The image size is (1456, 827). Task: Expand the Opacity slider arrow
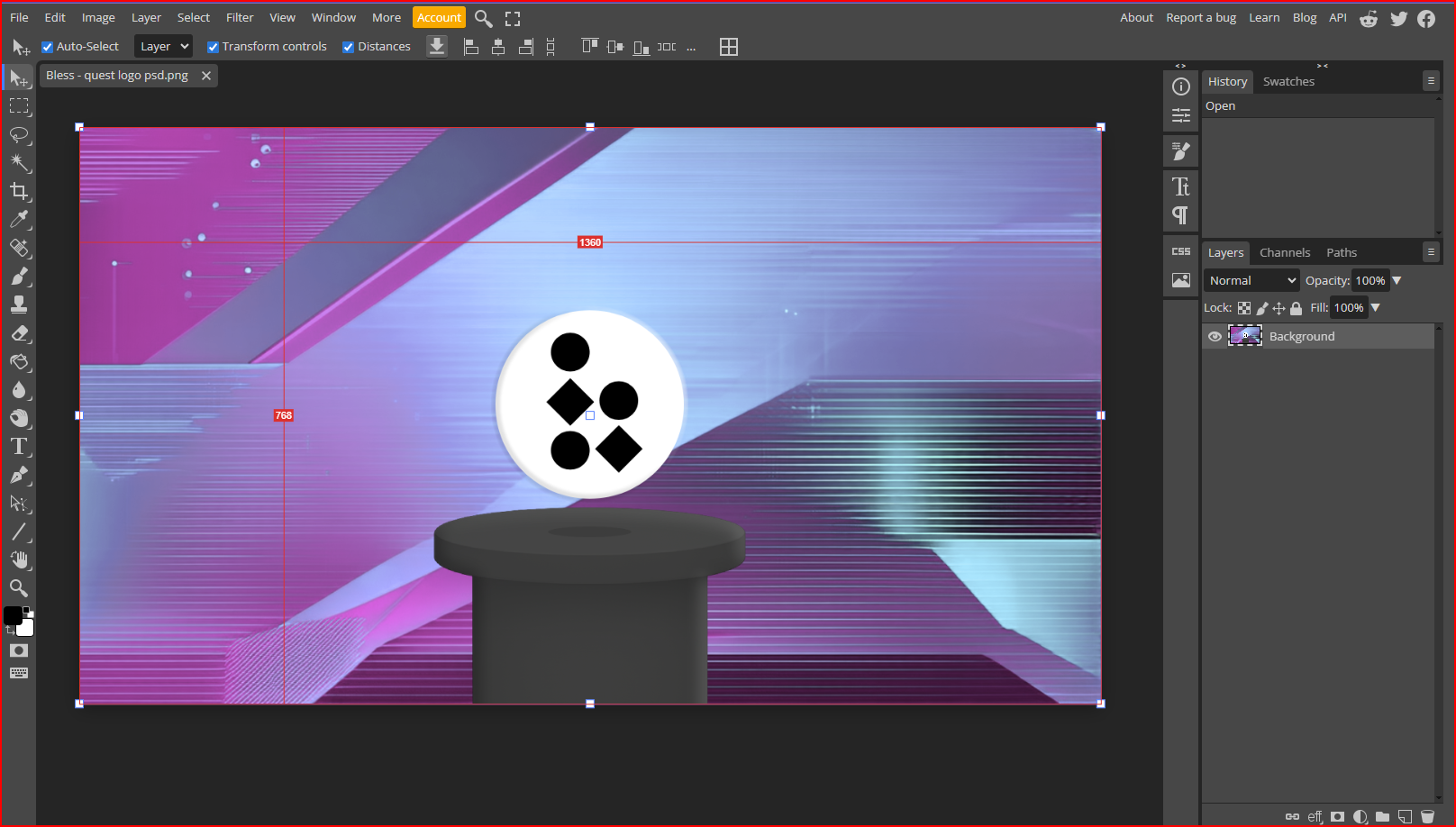click(x=1397, y=281)
